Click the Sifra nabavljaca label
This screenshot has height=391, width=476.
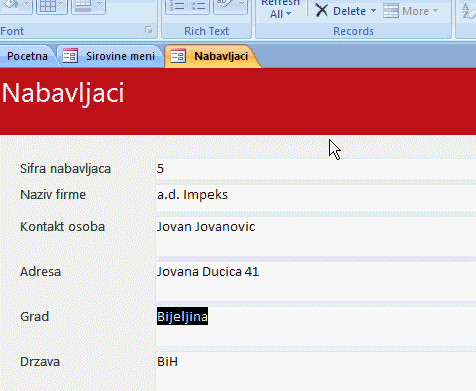65,169
